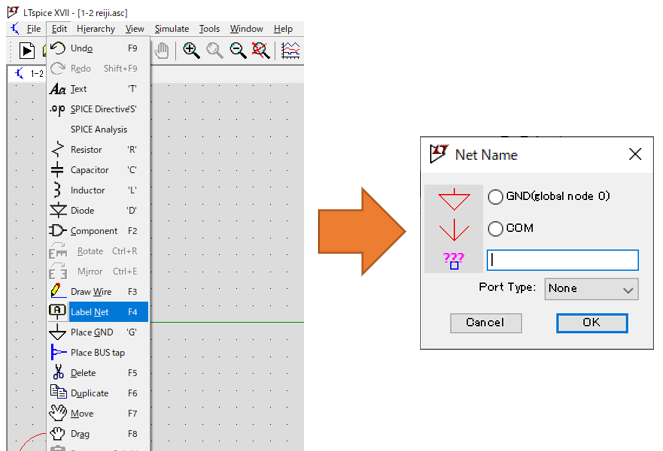This screenshot has height=451, width=663.
Task: Open the File menu
Action: (x=33, y=29)
